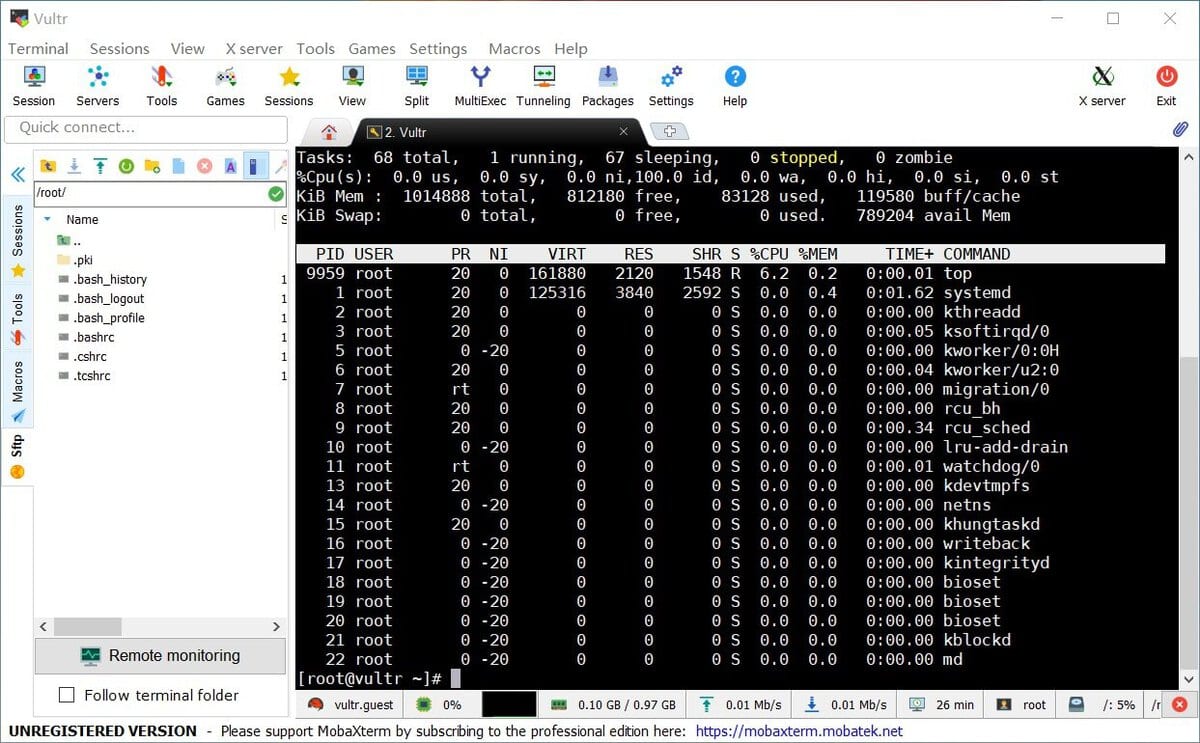1200x743 pixels.
Task: Open the Macros menu
Action: click(514, 48)
